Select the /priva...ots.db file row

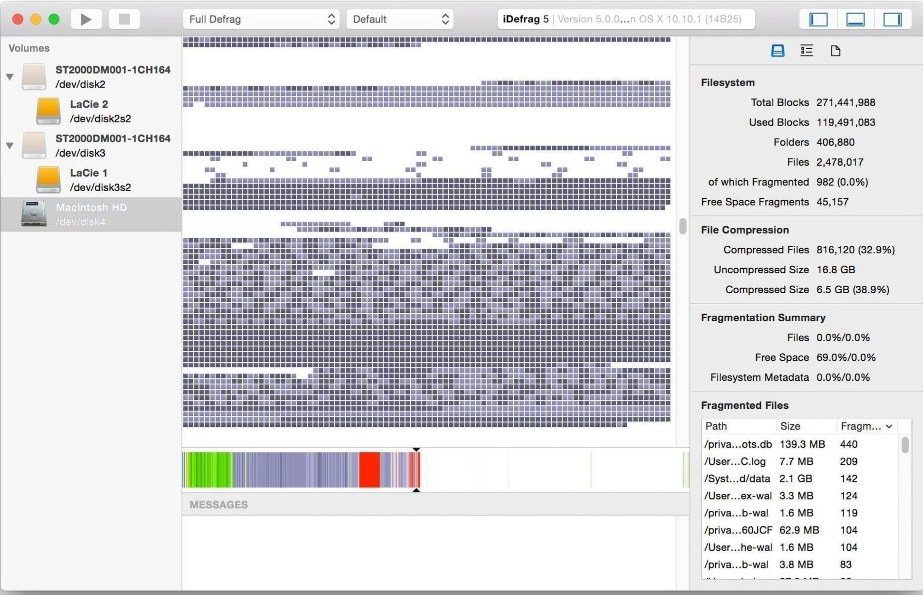pos(801,444)
